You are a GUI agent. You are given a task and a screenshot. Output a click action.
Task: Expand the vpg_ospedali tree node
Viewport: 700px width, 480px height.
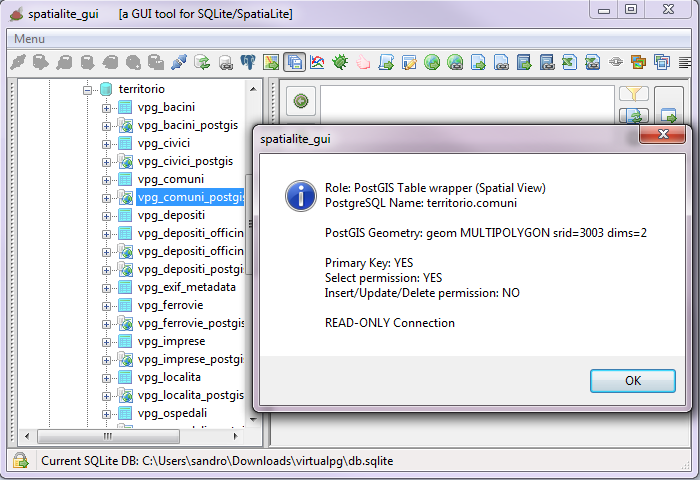(106, 414)
